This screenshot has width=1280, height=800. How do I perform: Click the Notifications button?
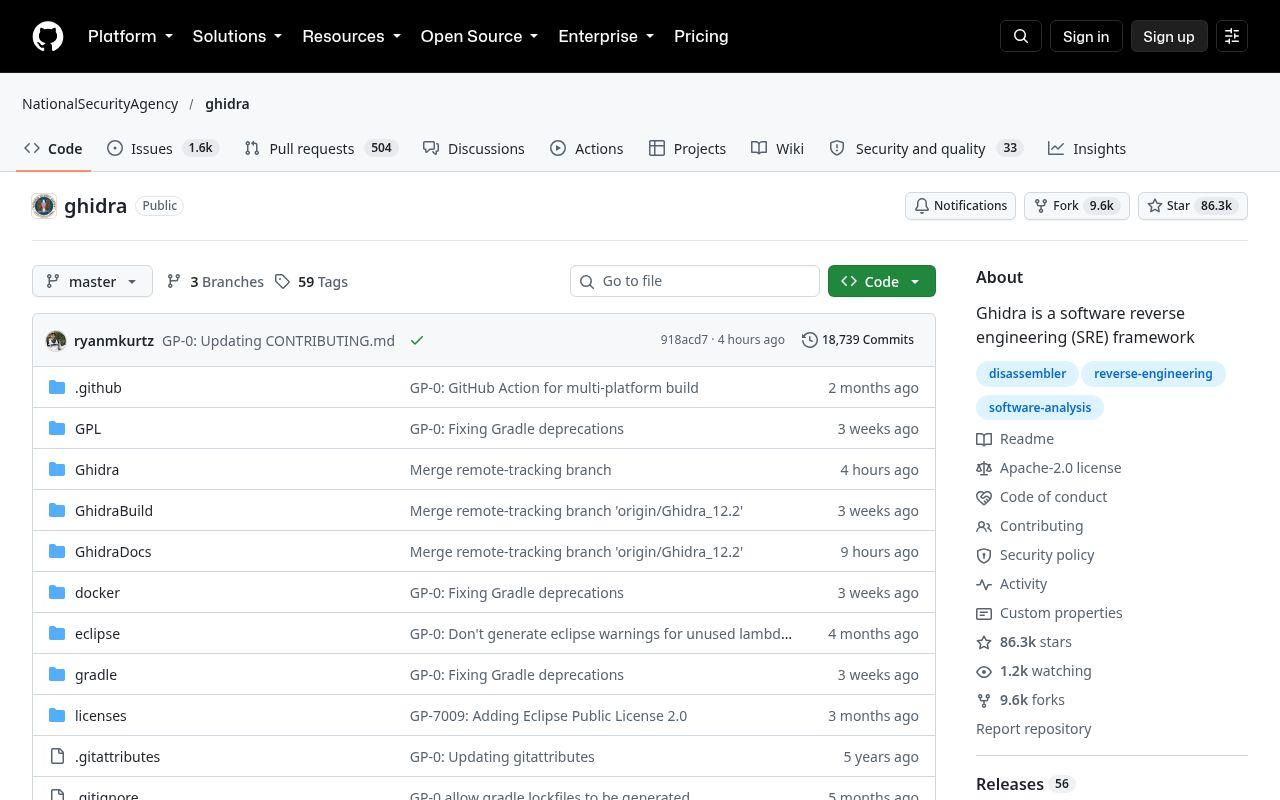961,206
